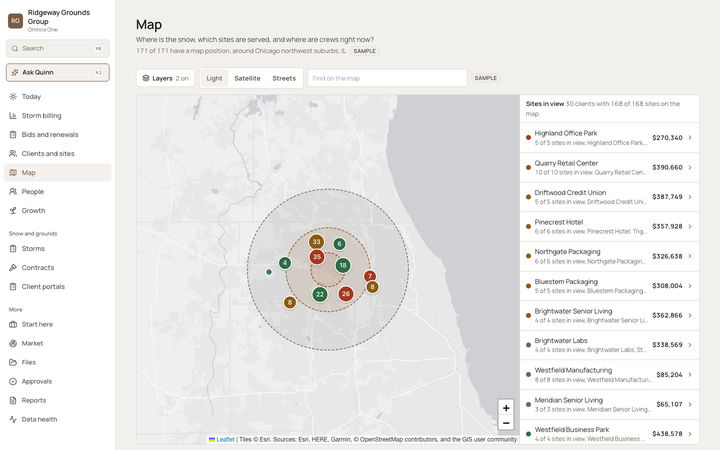The image size is (720, 450).
Task: Expand Bluestem Packaging row chevron
Action: tap(690, 286)
